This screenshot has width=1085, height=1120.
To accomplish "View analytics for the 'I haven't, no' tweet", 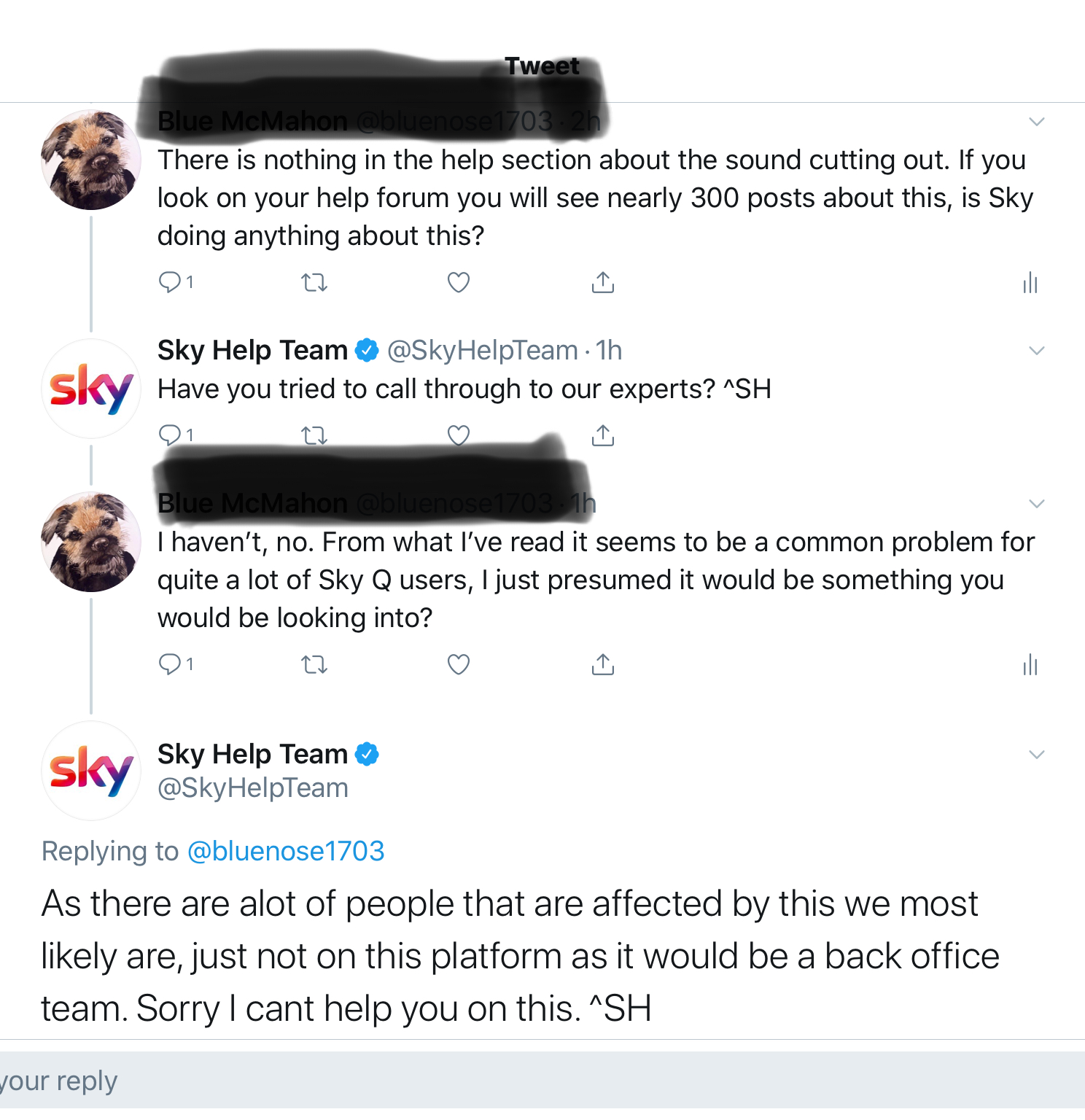I will (x=1030, y=664).
